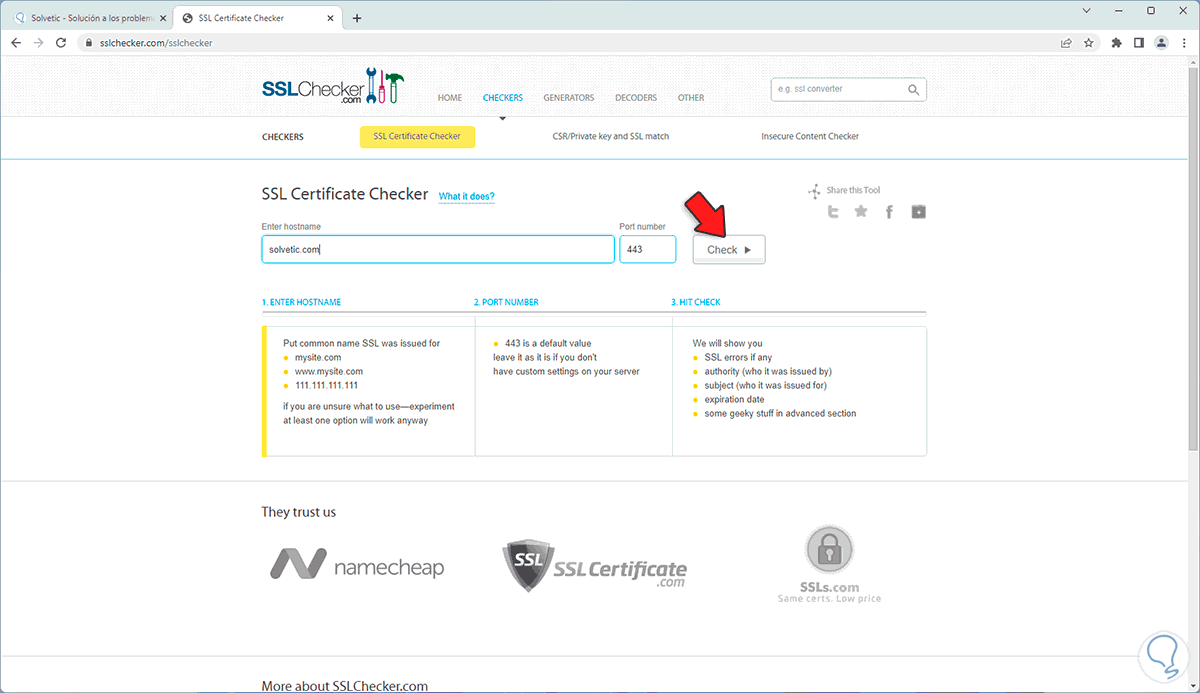Viewport: 1200px width, 693px height.
Task: Open Insecure Content Checker
Action: click(810, 136)
